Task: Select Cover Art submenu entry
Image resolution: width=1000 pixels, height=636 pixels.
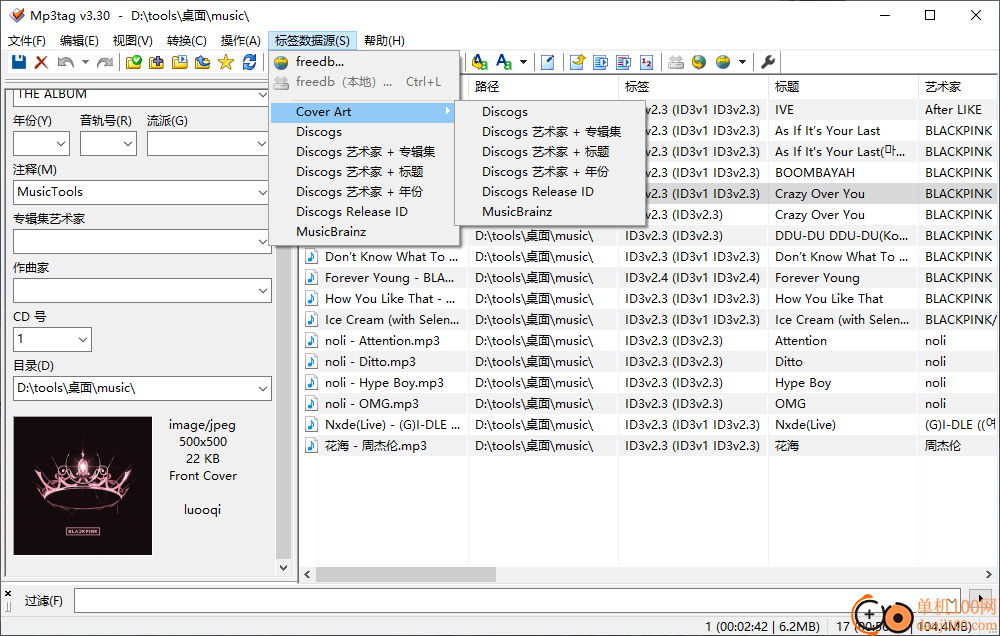Action: 362,112
